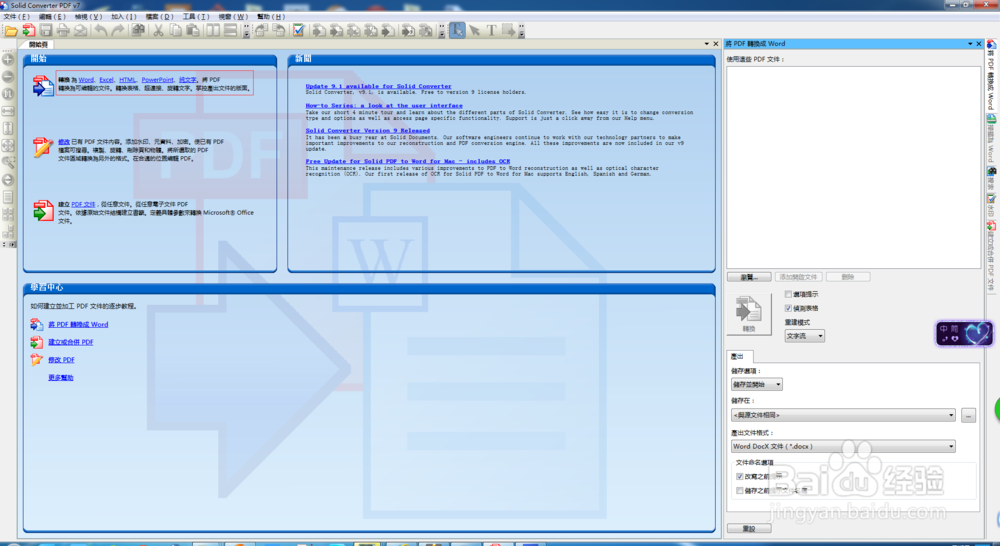The image size is (1000, 546).
Task: Open a file with the folder icon
Action: point(11,31)
